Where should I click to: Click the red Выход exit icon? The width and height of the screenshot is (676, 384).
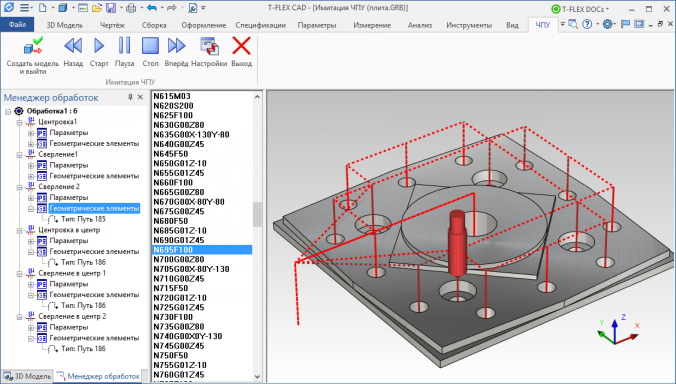coord(241,46)
